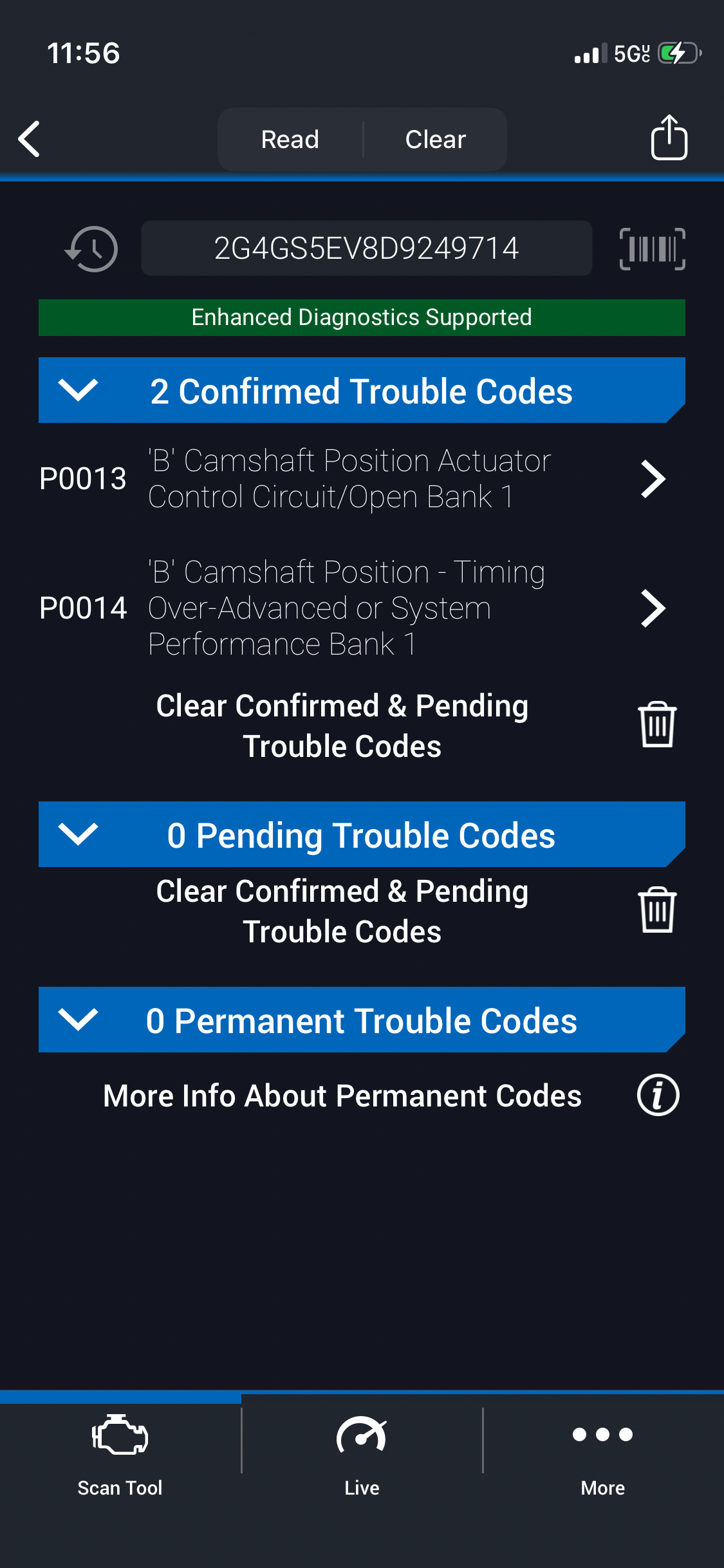
Task: Tap the back arrow icon
Action: coord(30,139)
